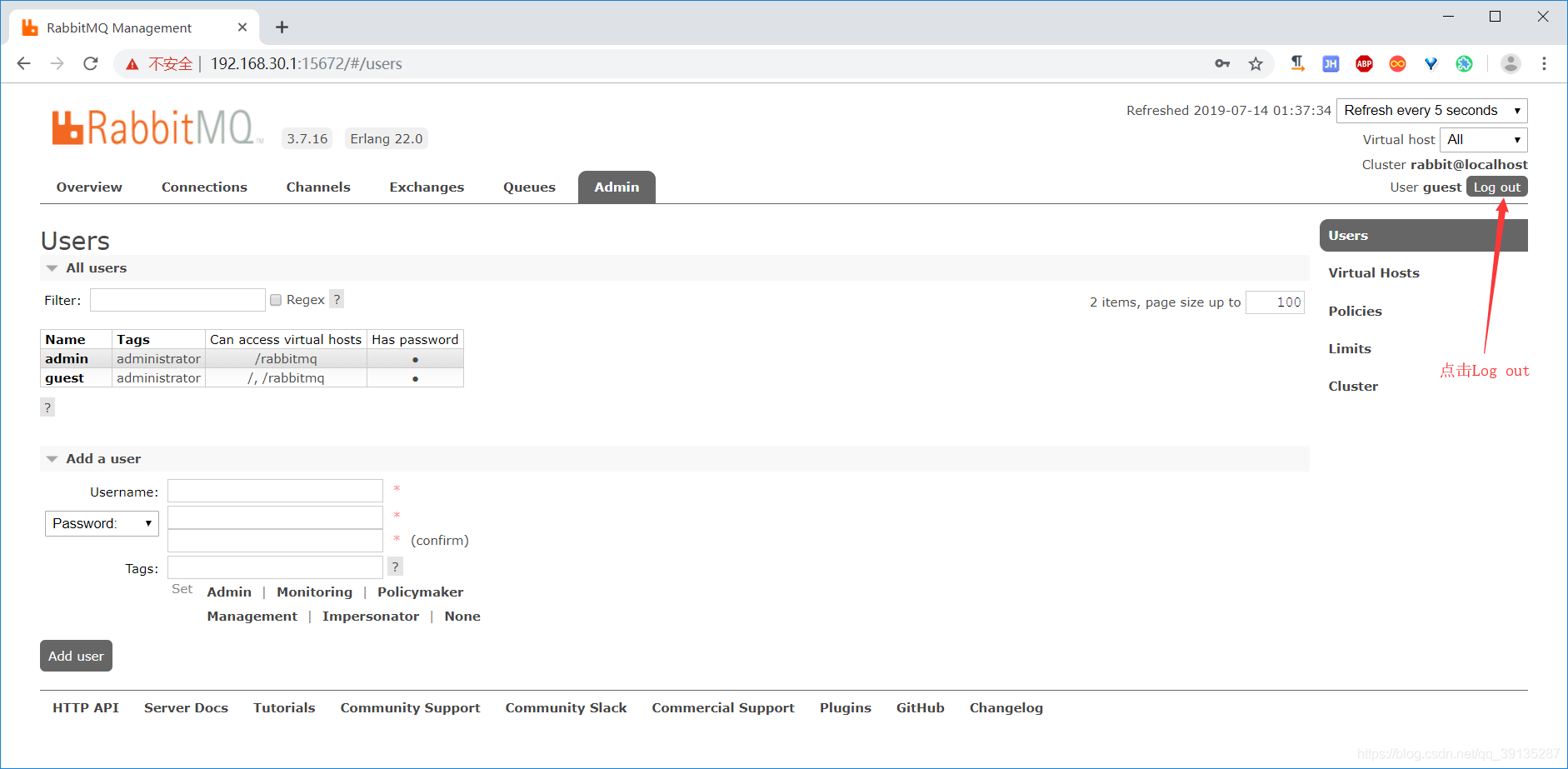
Task: Click the RabbitMQ logo
Action: [x=157, y=128]
